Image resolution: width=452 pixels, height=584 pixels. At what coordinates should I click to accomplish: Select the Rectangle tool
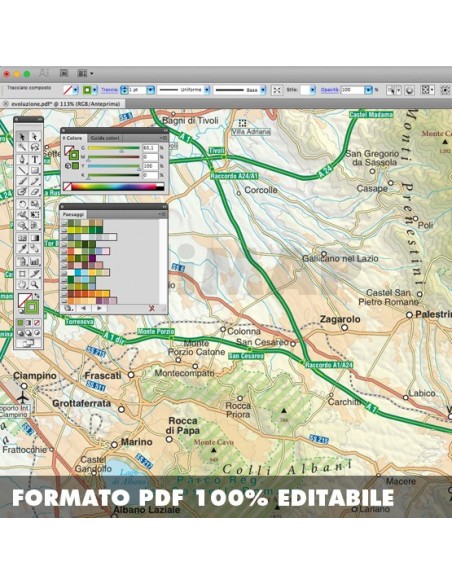[x=35, y=170]
